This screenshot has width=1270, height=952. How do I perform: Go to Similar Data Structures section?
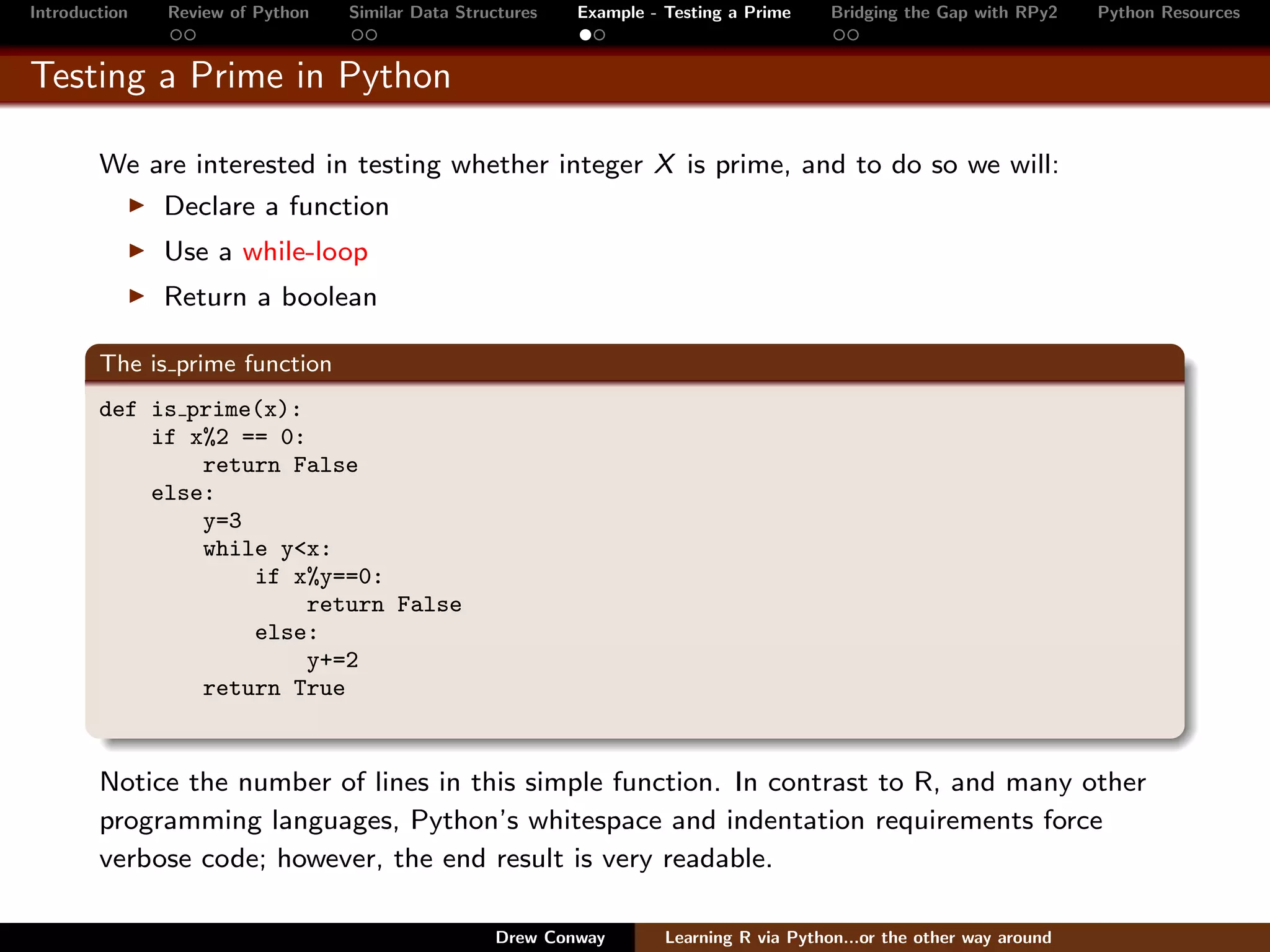pos(443,13)
